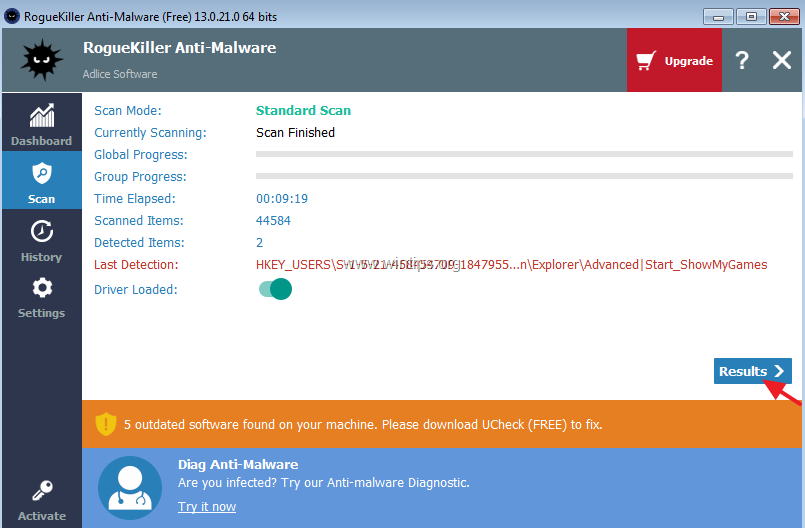This screenshot has height=528, width=805.
Task: Click the Scan Finished status text
Action: (x=295, y=133)
